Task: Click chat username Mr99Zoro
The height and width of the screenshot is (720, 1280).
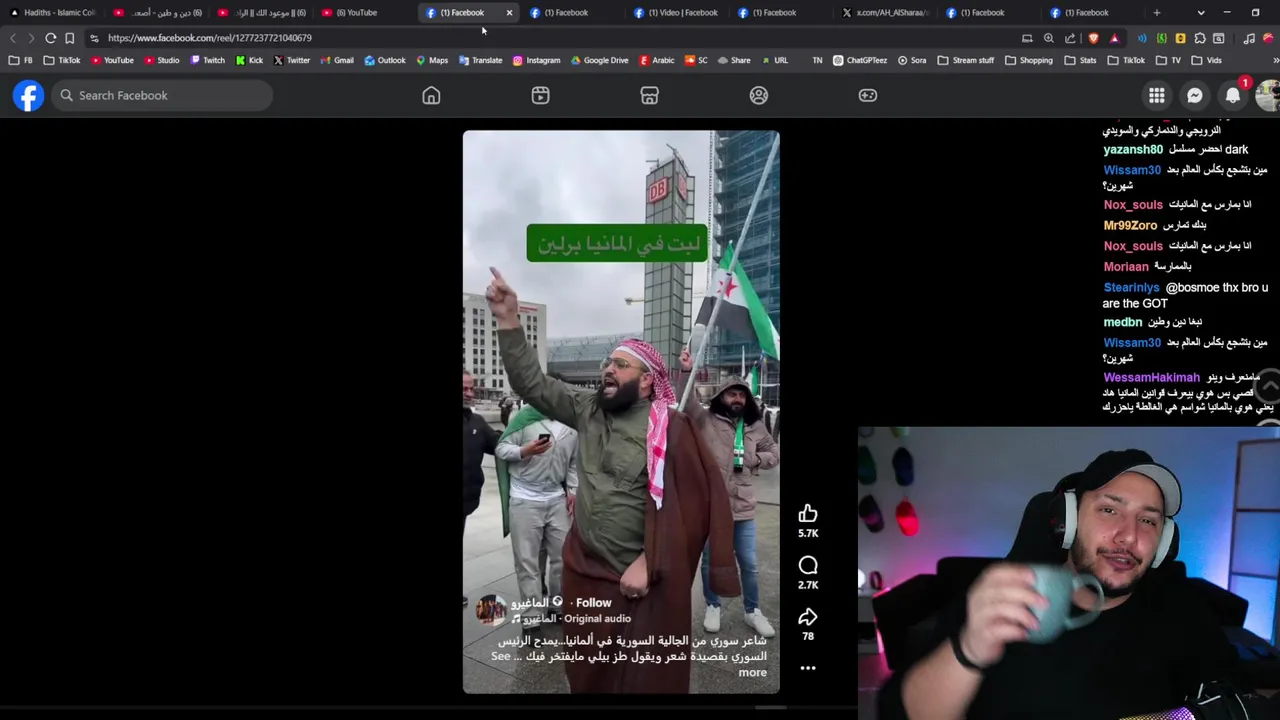Action: 1130,226
